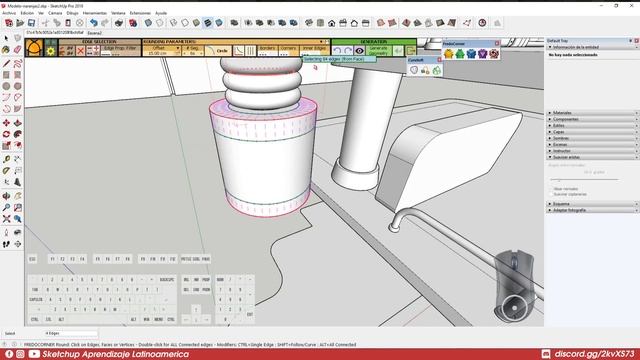Select the arrow Select tool
Viewport: 640px width, 360px height.
tap(6, 38)
